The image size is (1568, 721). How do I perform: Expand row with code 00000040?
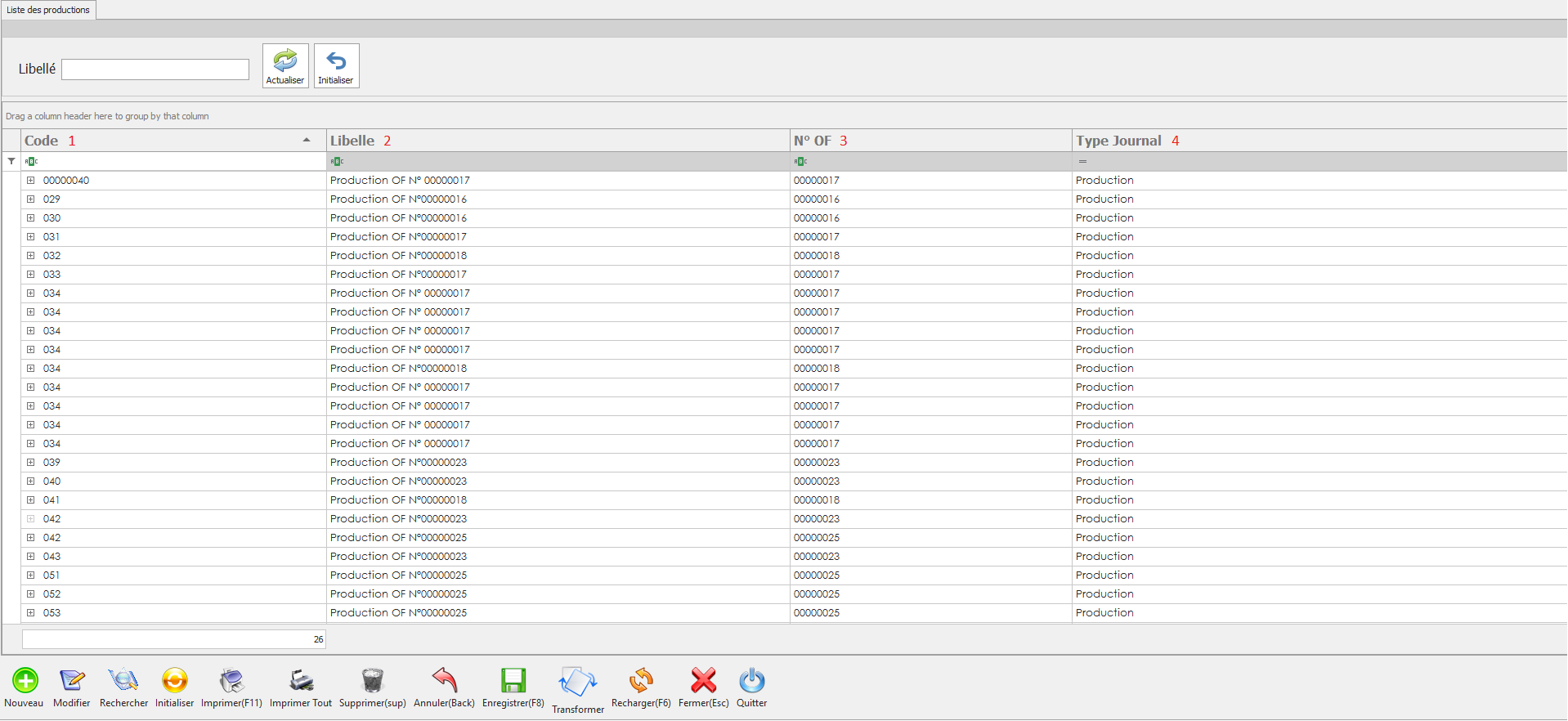click(x=31, y=181)
